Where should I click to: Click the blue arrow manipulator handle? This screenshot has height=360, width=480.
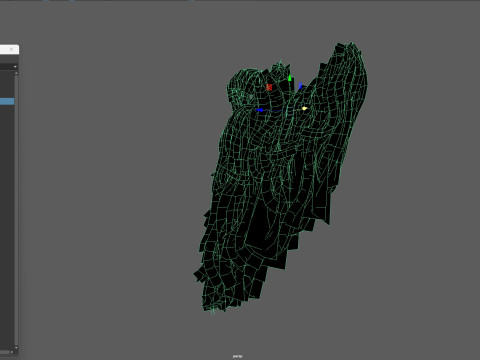click(x=259, y=110)
